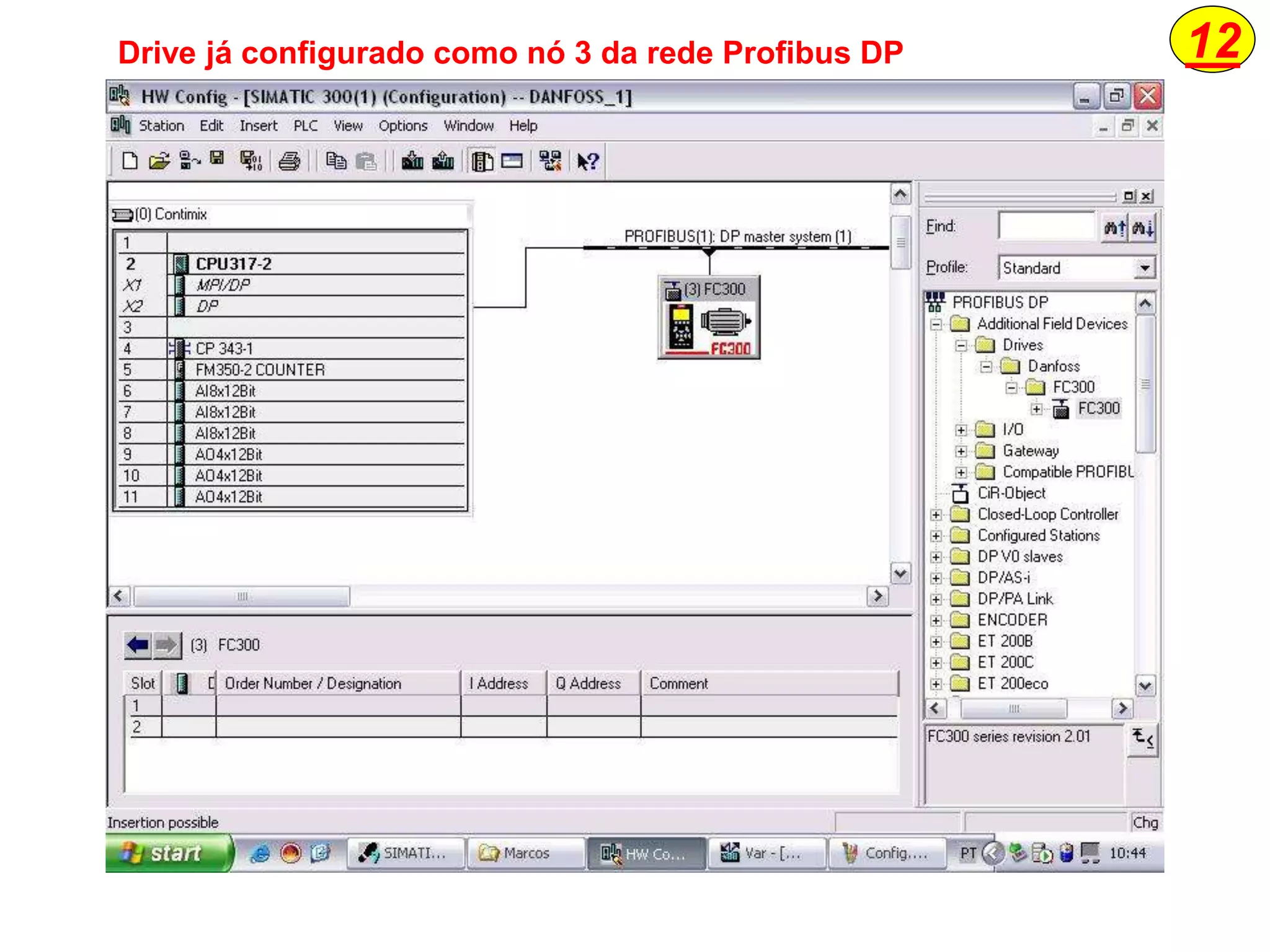Screen dimensions: 1270x952
Task: Switch to SIMATI... taskbar window
Action: (x=406, y=853)
